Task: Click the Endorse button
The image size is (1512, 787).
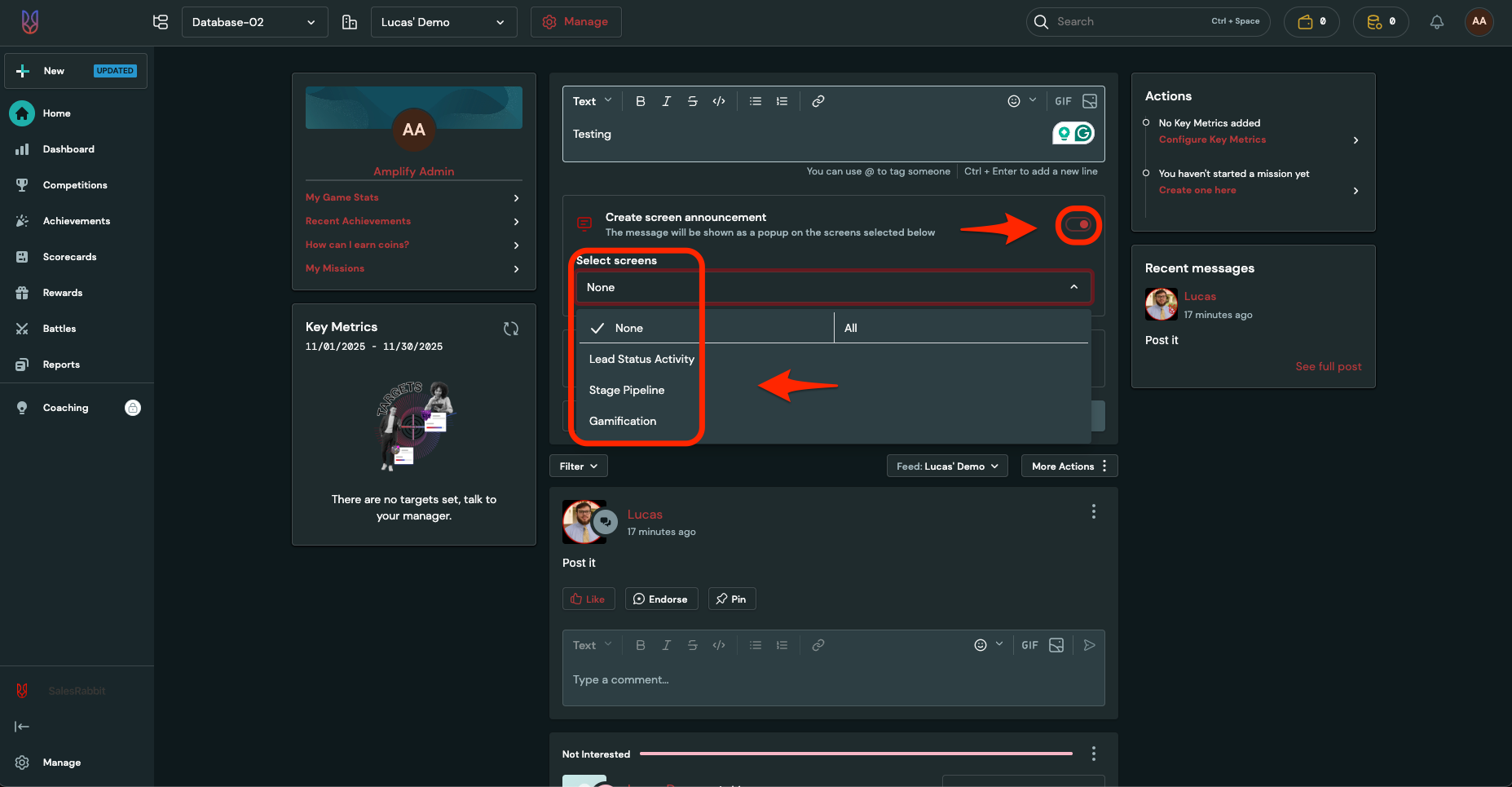Action: pyautogui.click(x=661, y=599)
